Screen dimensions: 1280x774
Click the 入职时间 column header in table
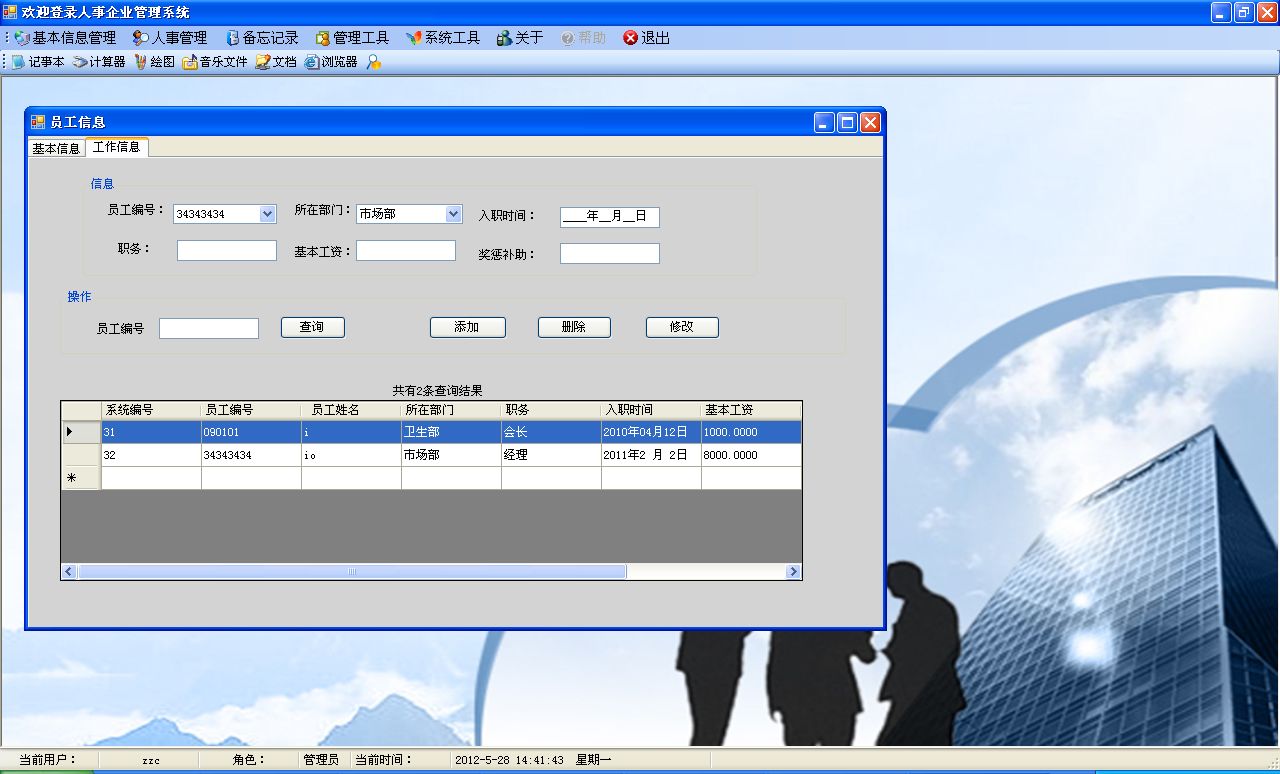(x=651, y=410)
